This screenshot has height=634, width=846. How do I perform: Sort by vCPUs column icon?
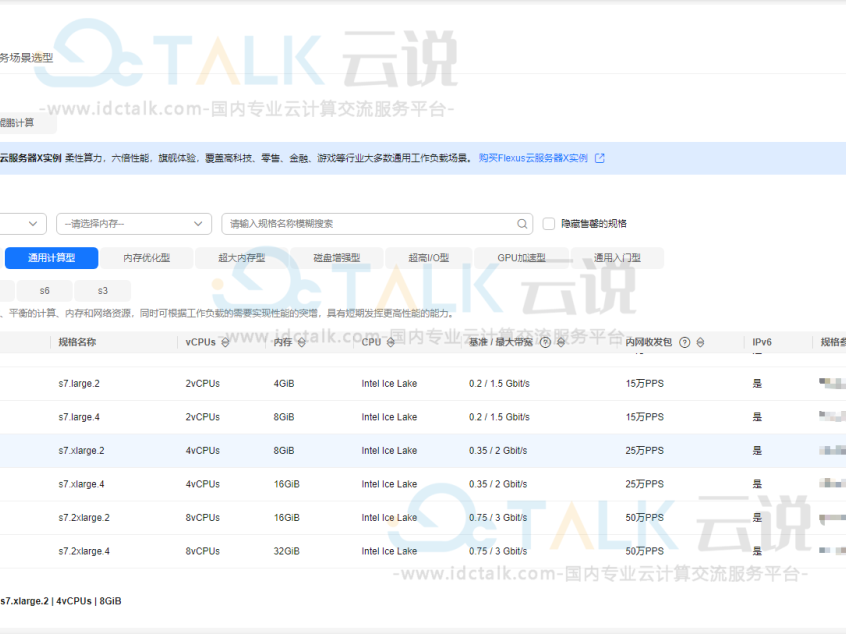coord(226,343)
